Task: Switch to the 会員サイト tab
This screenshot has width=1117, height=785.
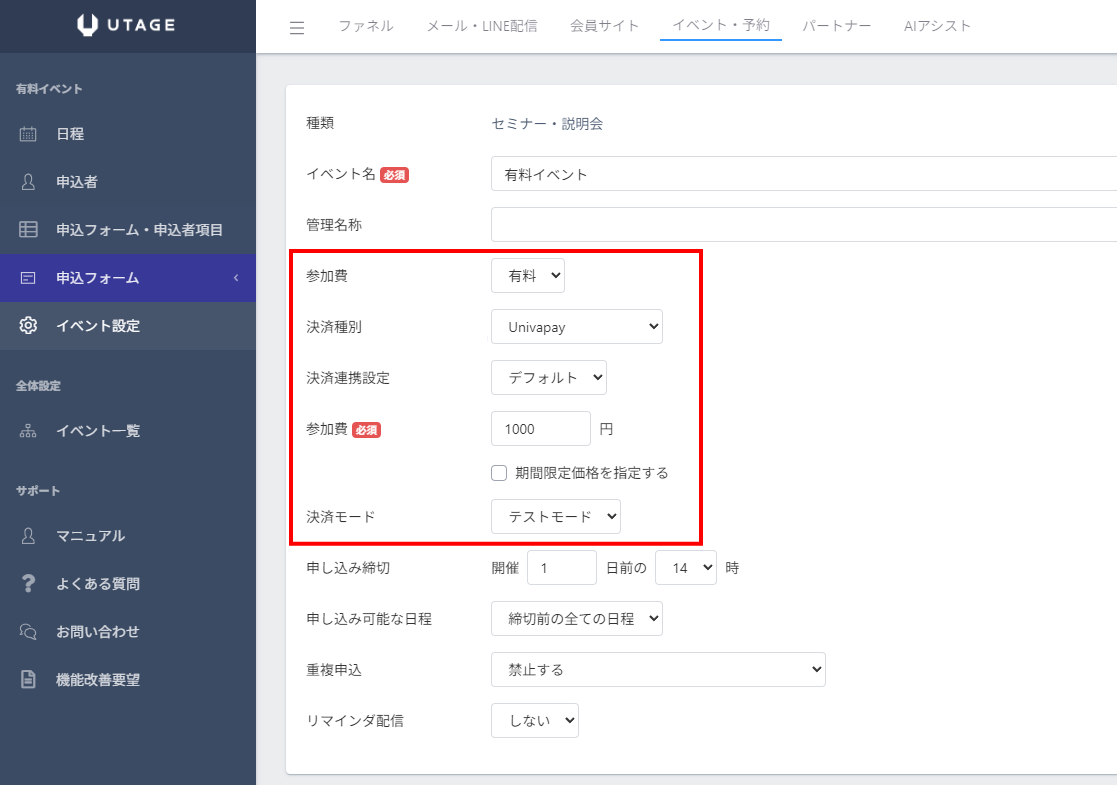Action: tap(604, 26)
